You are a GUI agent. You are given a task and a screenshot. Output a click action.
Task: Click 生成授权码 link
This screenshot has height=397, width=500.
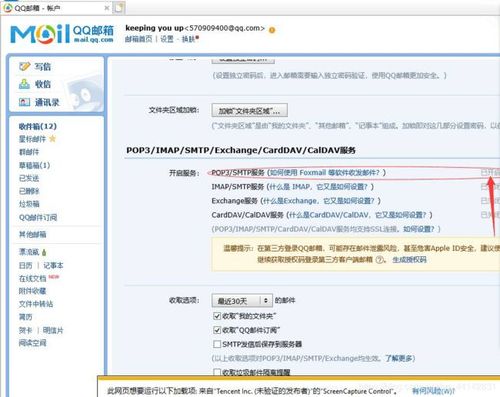(x=409, y=260)
